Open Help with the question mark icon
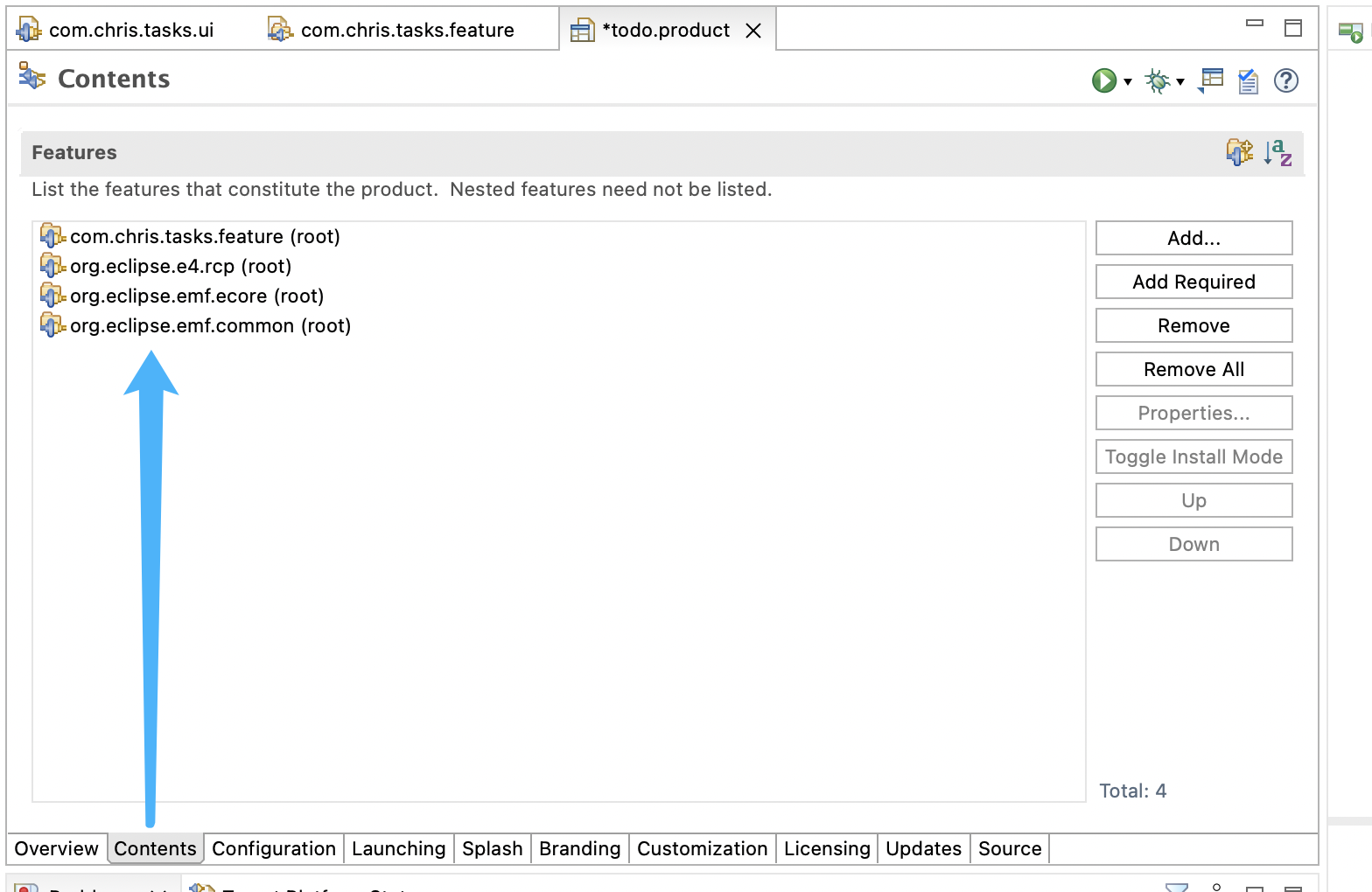The height and width of the screenshot is (892, 1372). 1286,80
